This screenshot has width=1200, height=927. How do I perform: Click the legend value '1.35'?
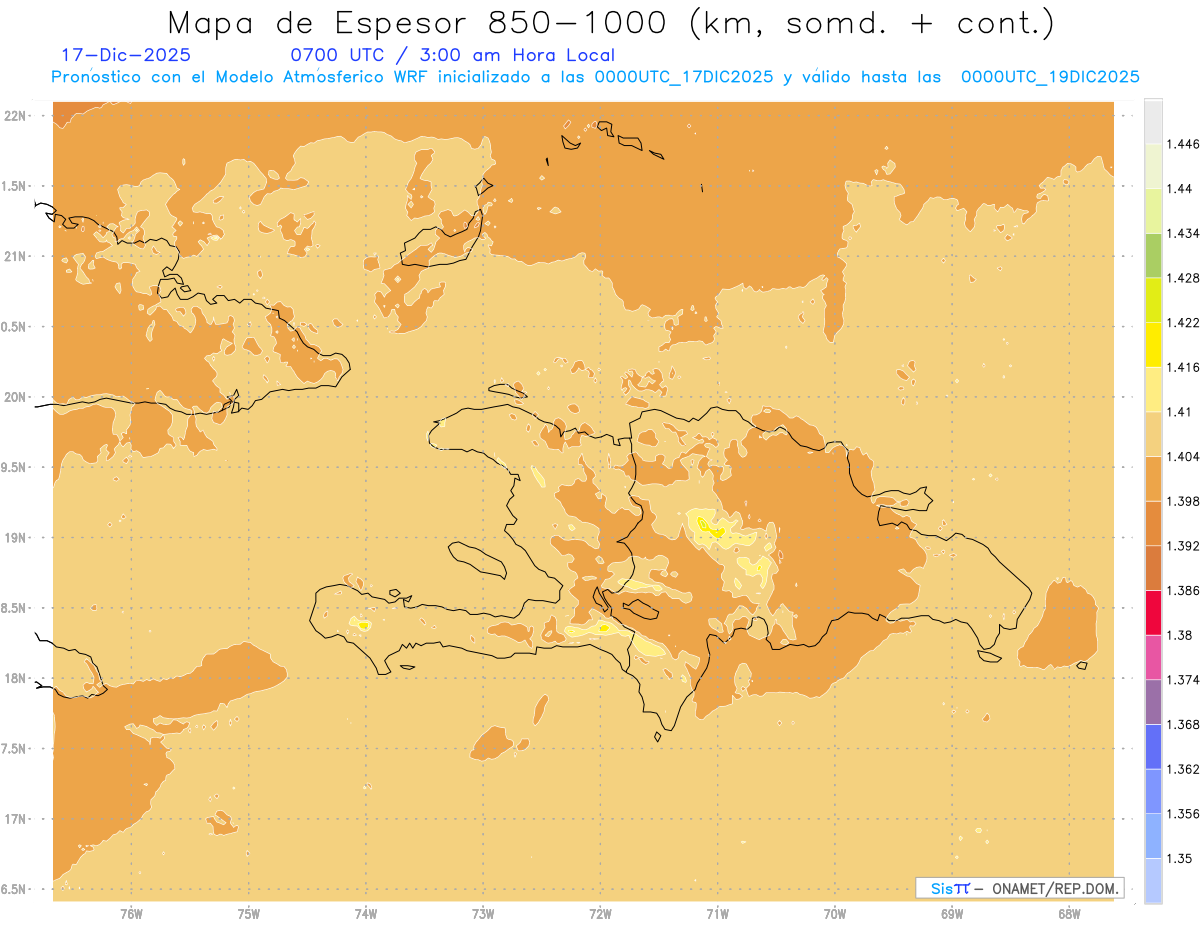tap(1179, 858)
